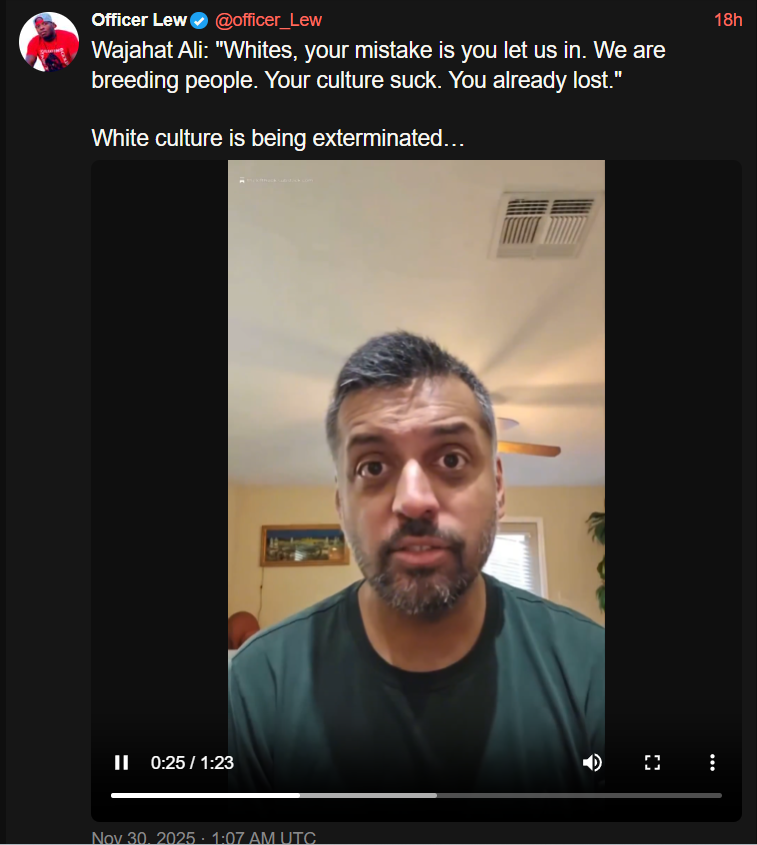Image resolution: width=757 pixels, height=845 pixels.
Task: Open Officer Lew's profile picture avatar
Action: (49, 42)
